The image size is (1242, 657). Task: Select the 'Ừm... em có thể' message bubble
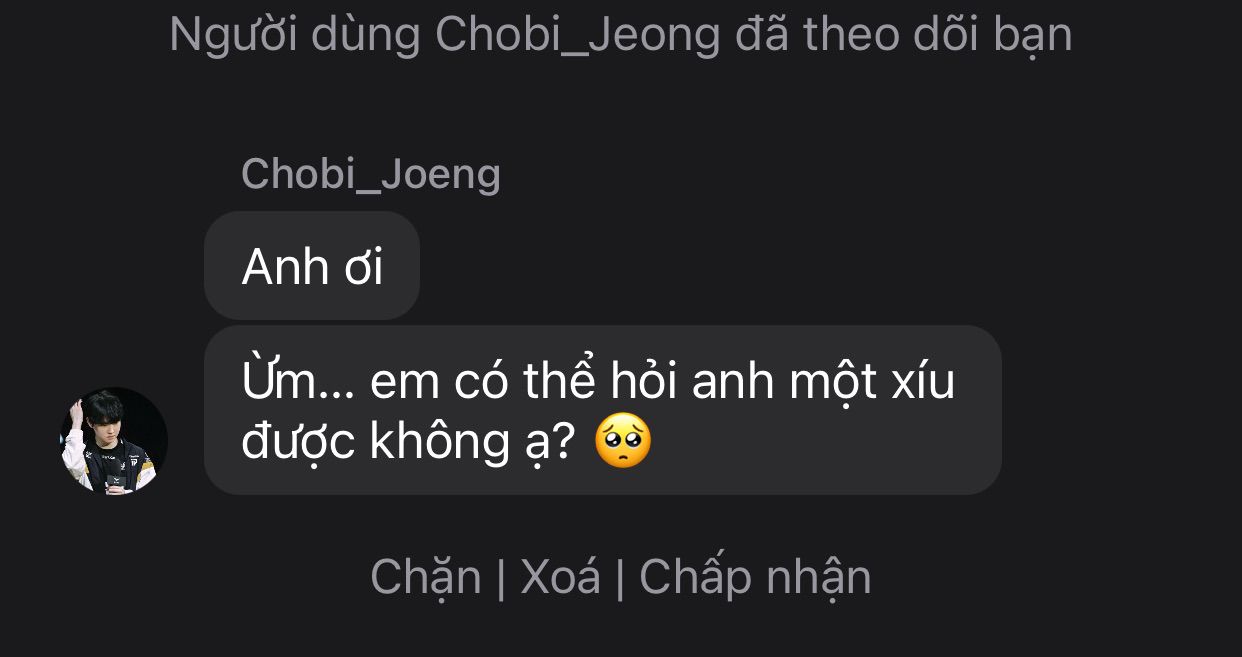[x=603, y=410]
